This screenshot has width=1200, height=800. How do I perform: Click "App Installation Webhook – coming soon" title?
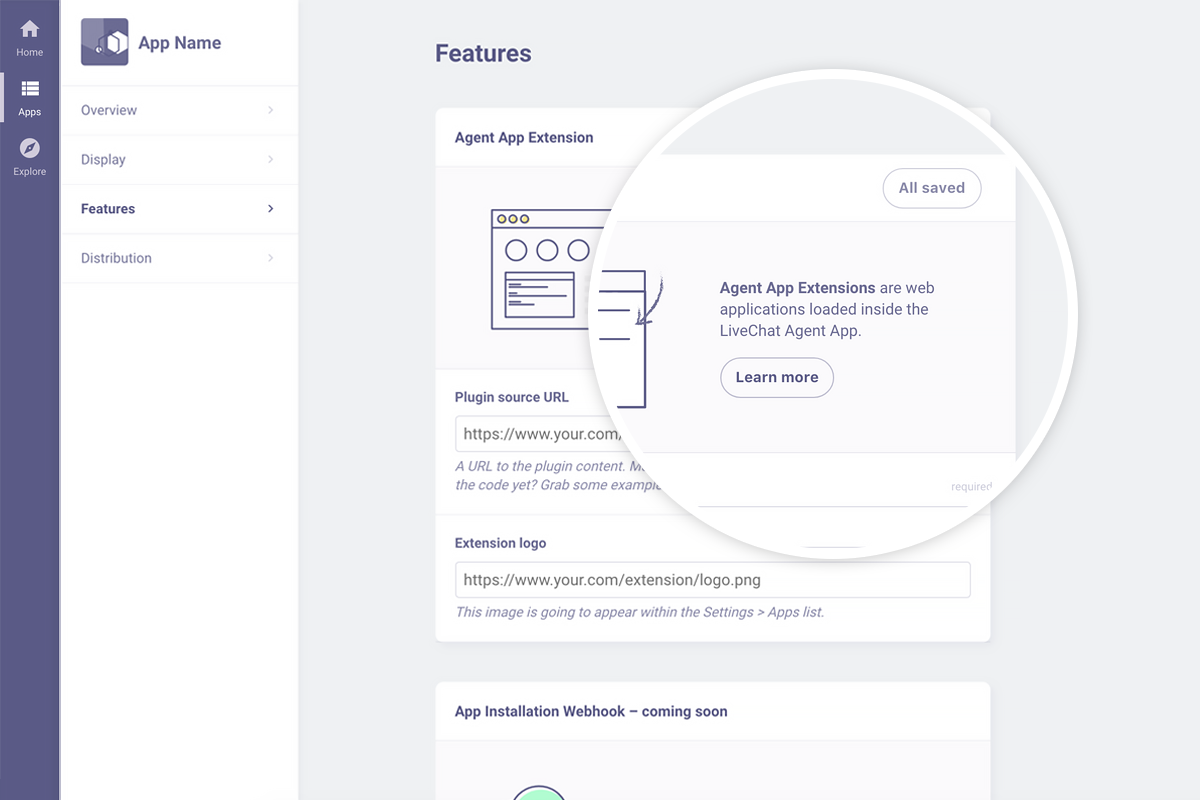point(591,712)
